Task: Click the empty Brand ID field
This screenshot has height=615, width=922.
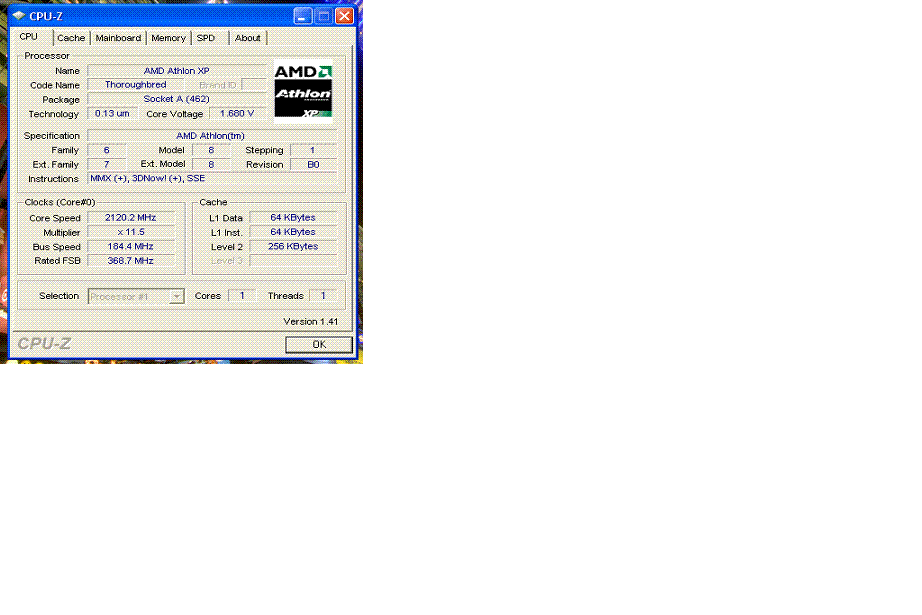Action: pos(254,85)
